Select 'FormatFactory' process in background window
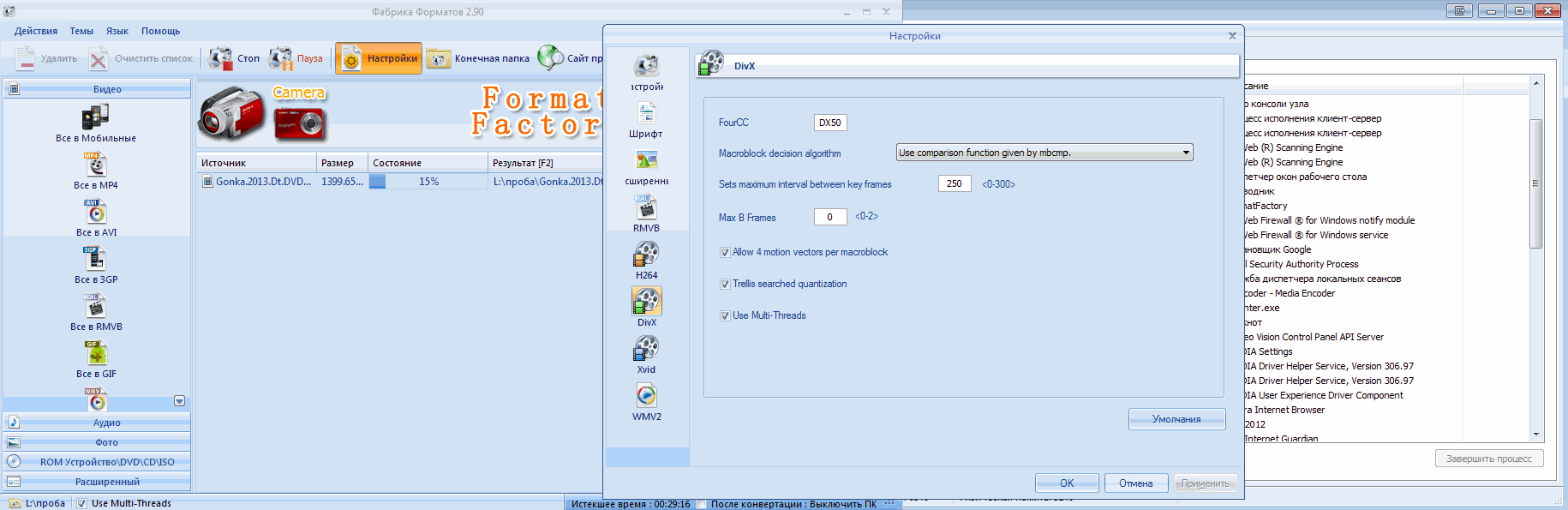Image resolution: width=1568 pixels, height=510 pixels. click(1266, 206)
